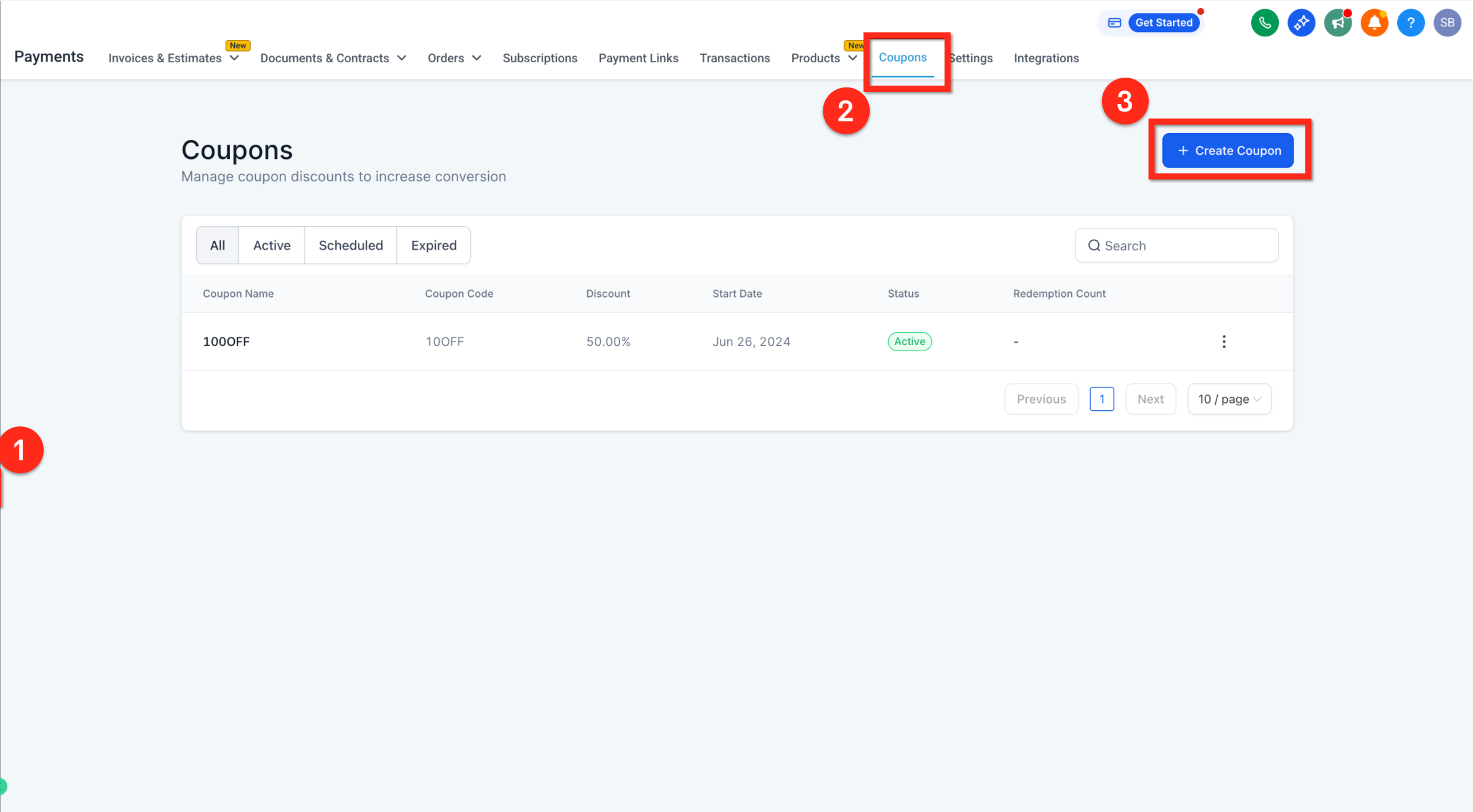Click the blue sparkle assistant icon
The height and width of the screenshot is (812, 1473).
pyautogui.click(x=1301, y=23)
